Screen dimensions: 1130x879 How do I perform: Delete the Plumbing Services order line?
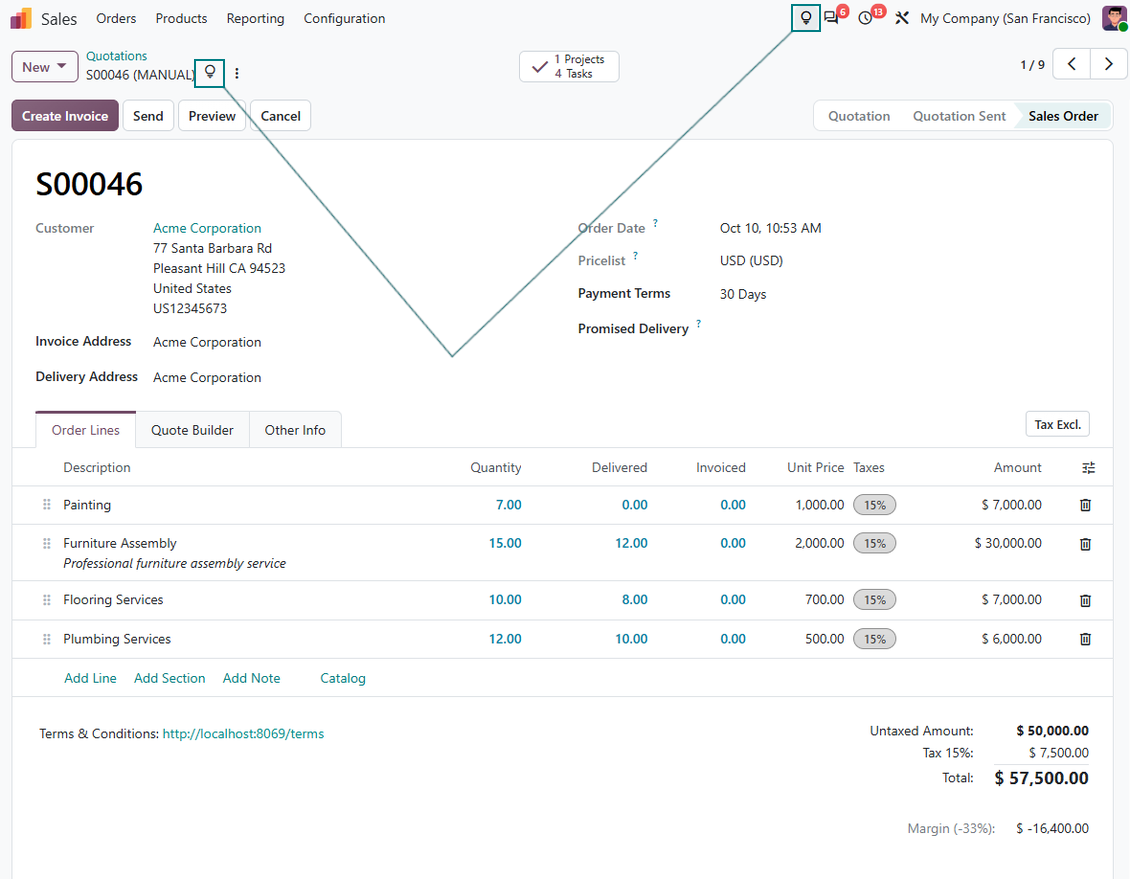[x=1085, y=639]
